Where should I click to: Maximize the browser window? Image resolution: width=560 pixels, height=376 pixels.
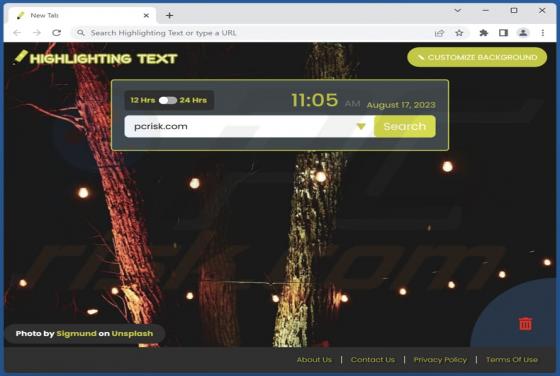click(x=514, y=11)
